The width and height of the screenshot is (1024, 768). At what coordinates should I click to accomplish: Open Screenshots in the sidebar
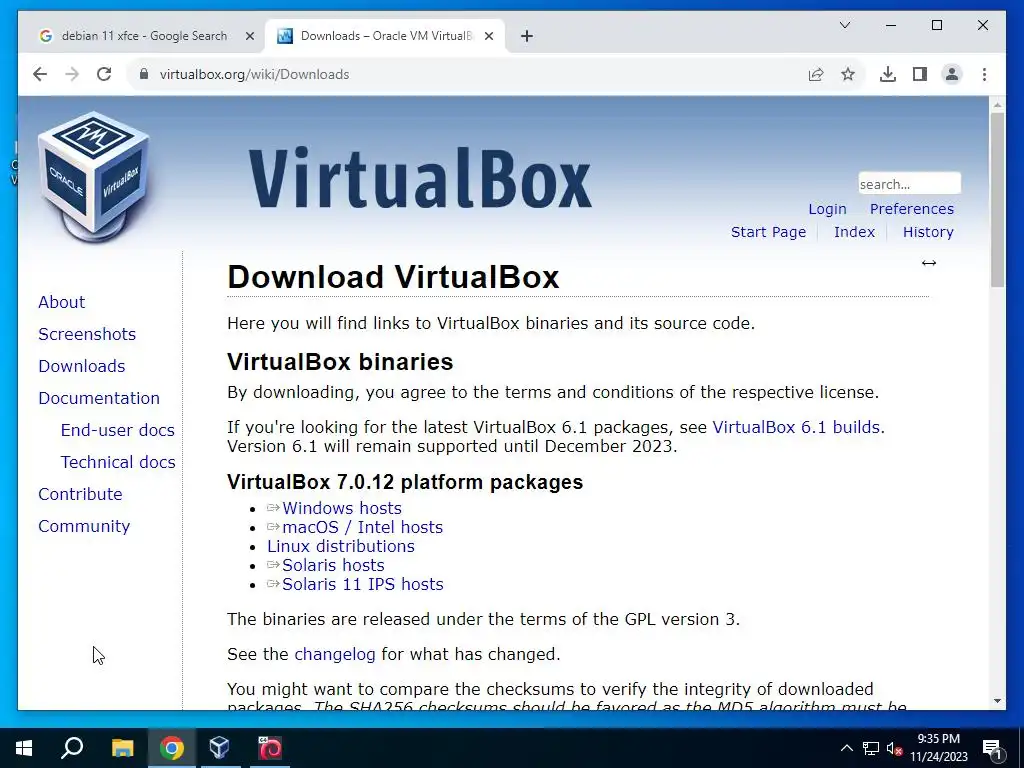tap(87, 334)
